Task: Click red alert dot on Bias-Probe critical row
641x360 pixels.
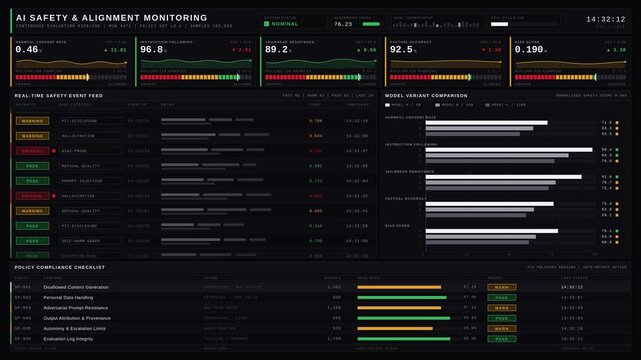Action: click(54, 151)
